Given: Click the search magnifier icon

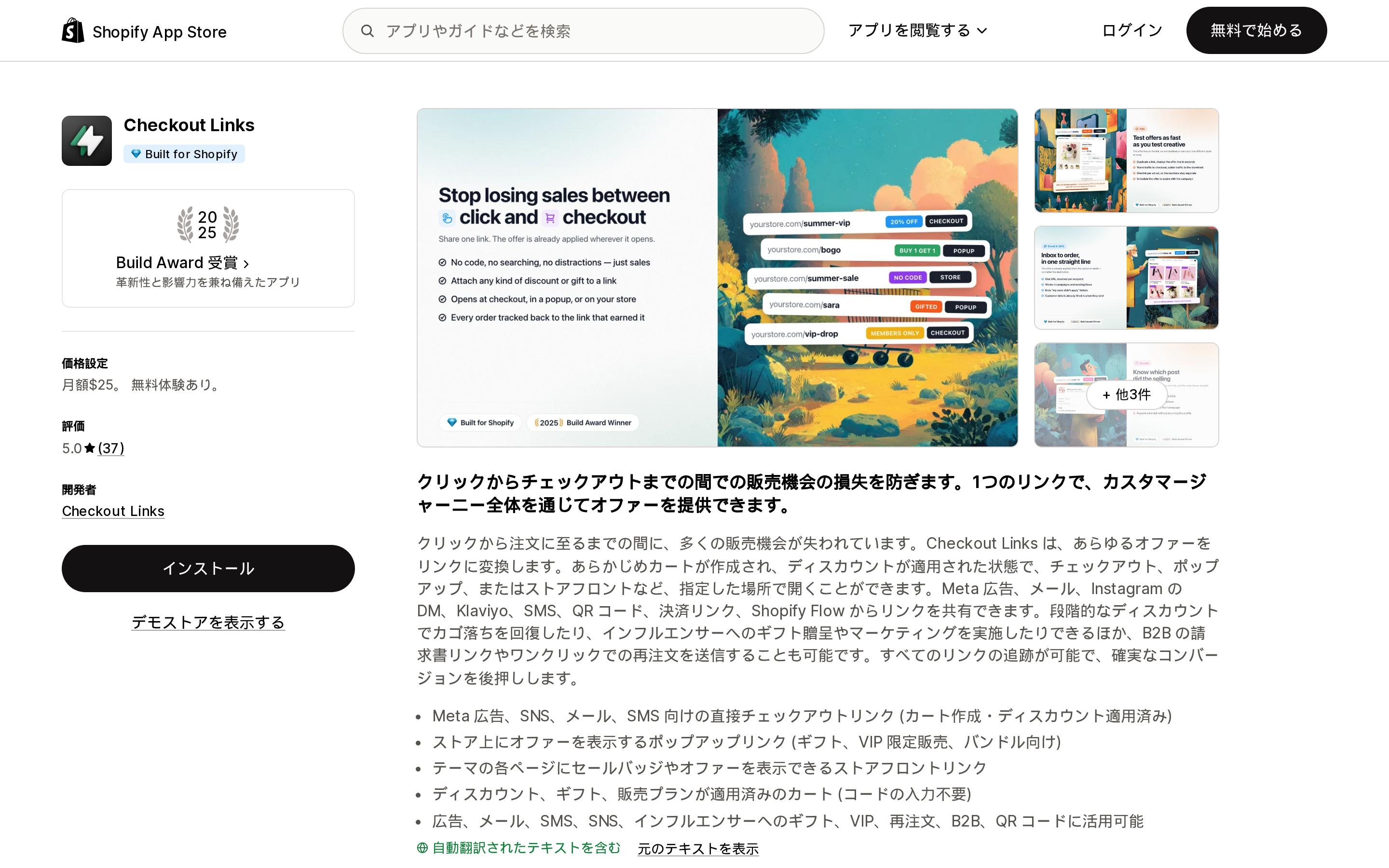Looking at the screenshot, I should (368, 31).
